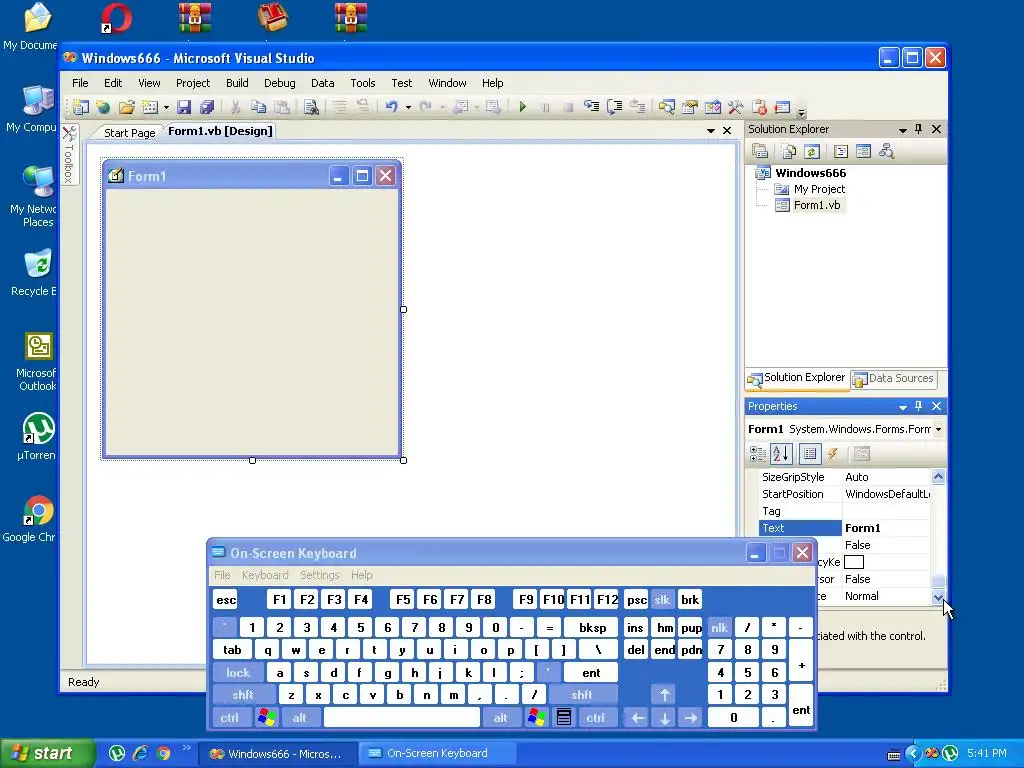Select the SizeGripStyle property row
The image size is (1024, 768).
point(845,477)
